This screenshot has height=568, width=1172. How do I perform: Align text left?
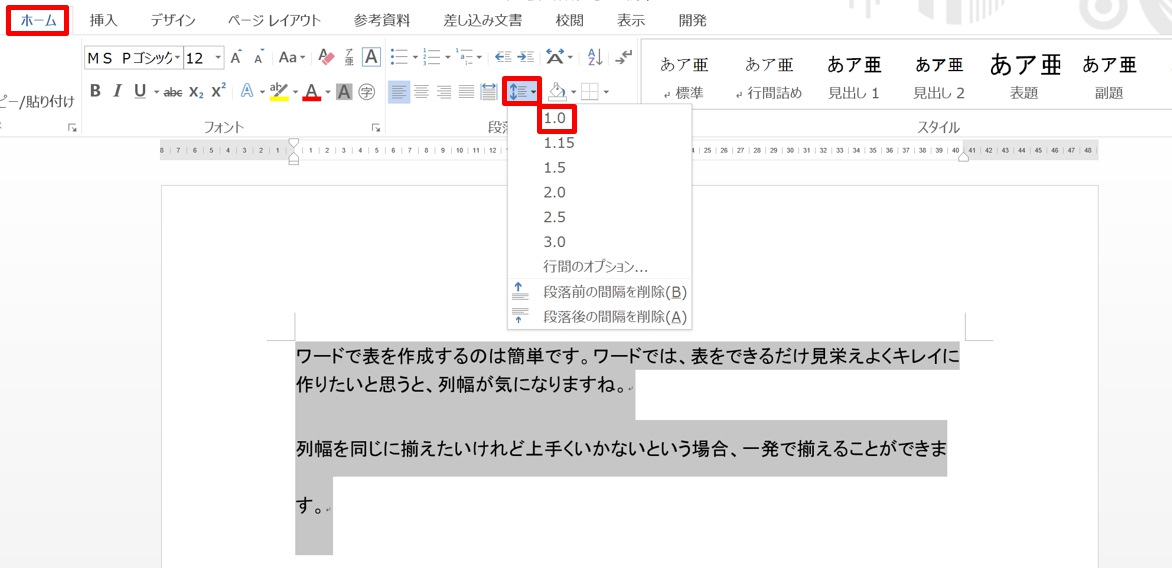399,91
